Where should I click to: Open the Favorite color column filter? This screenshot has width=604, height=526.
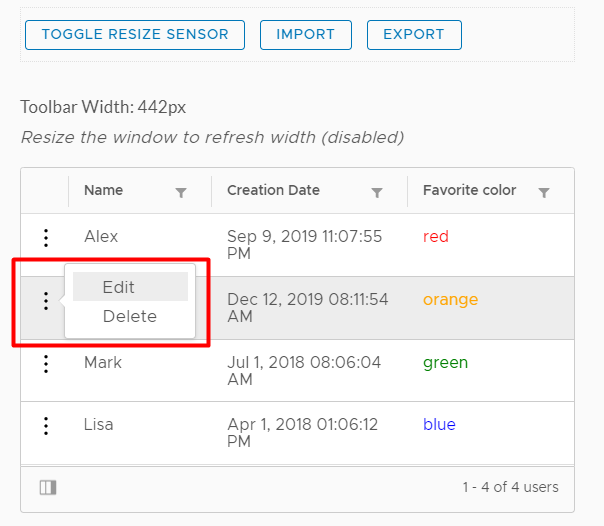coord(544,192)
